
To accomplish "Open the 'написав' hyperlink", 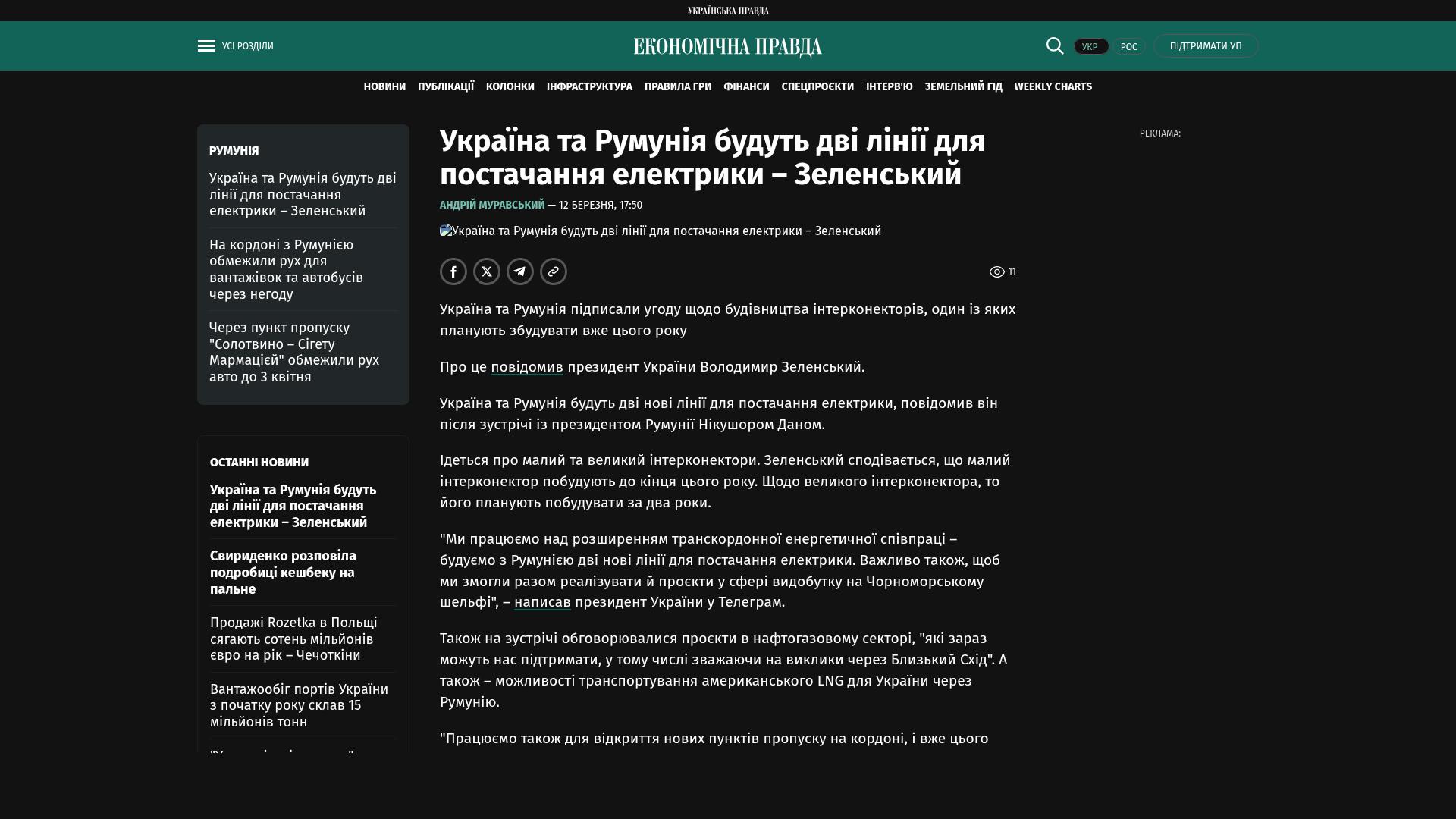I will 542,602.
